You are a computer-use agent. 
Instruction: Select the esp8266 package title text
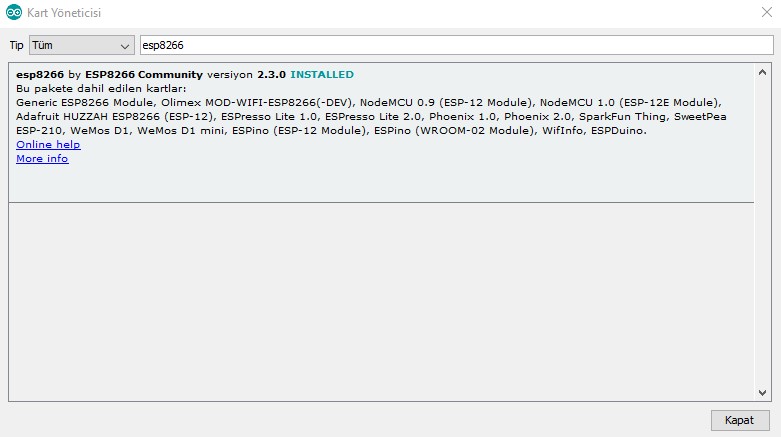[x=40, y=75]
